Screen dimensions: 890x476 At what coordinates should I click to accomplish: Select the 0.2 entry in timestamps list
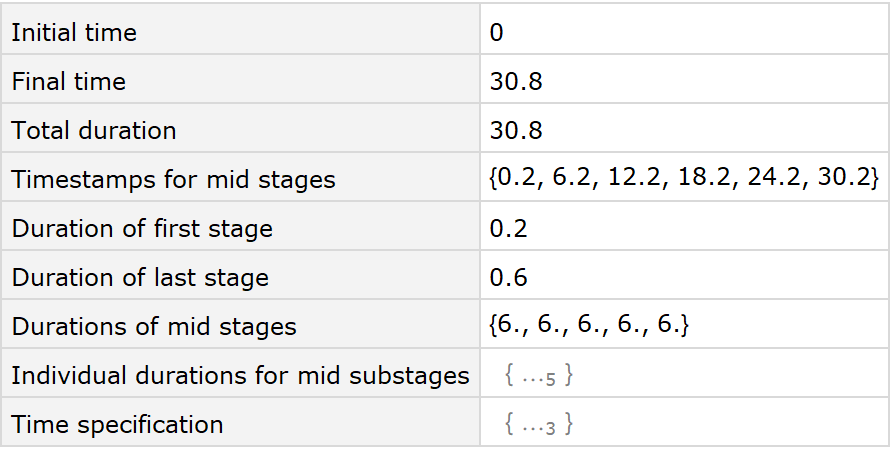[516, 180]
